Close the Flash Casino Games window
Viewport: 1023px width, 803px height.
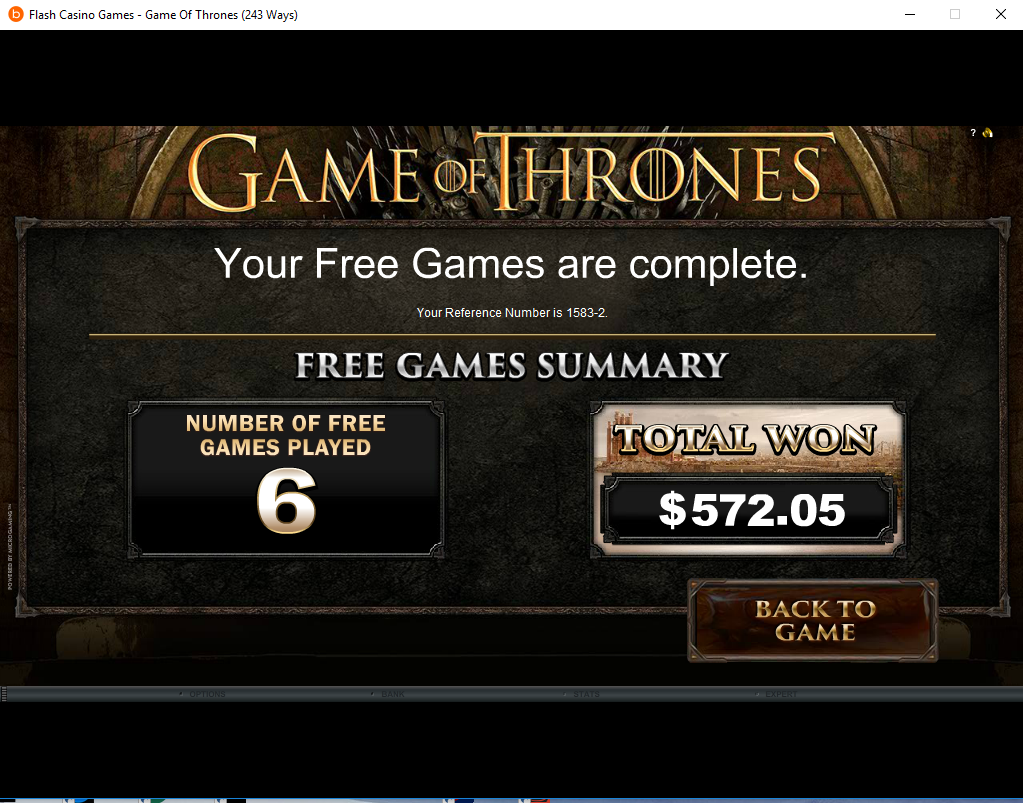point(1000,14)
